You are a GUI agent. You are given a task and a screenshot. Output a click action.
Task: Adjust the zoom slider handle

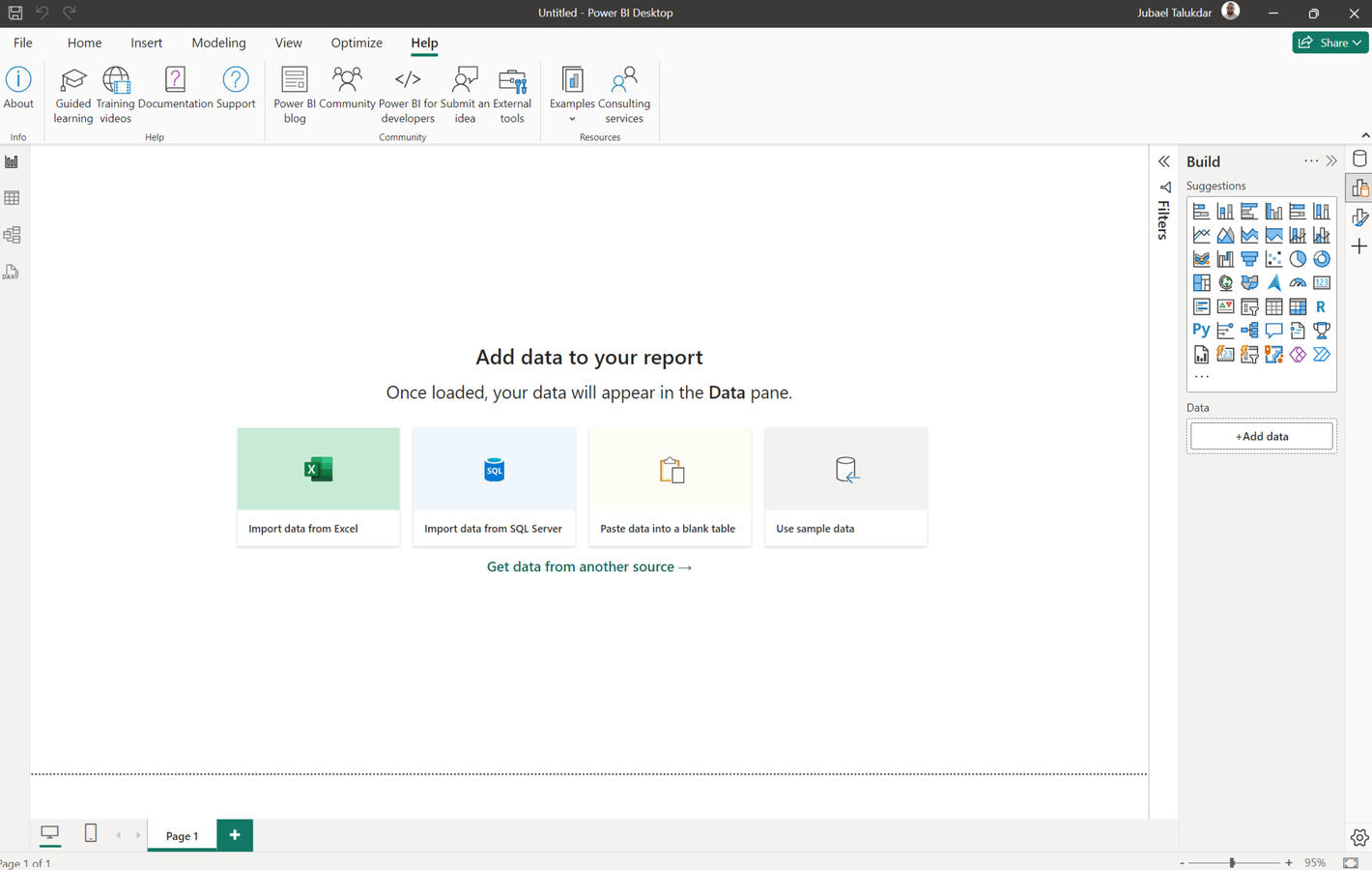click(1232, 862)
